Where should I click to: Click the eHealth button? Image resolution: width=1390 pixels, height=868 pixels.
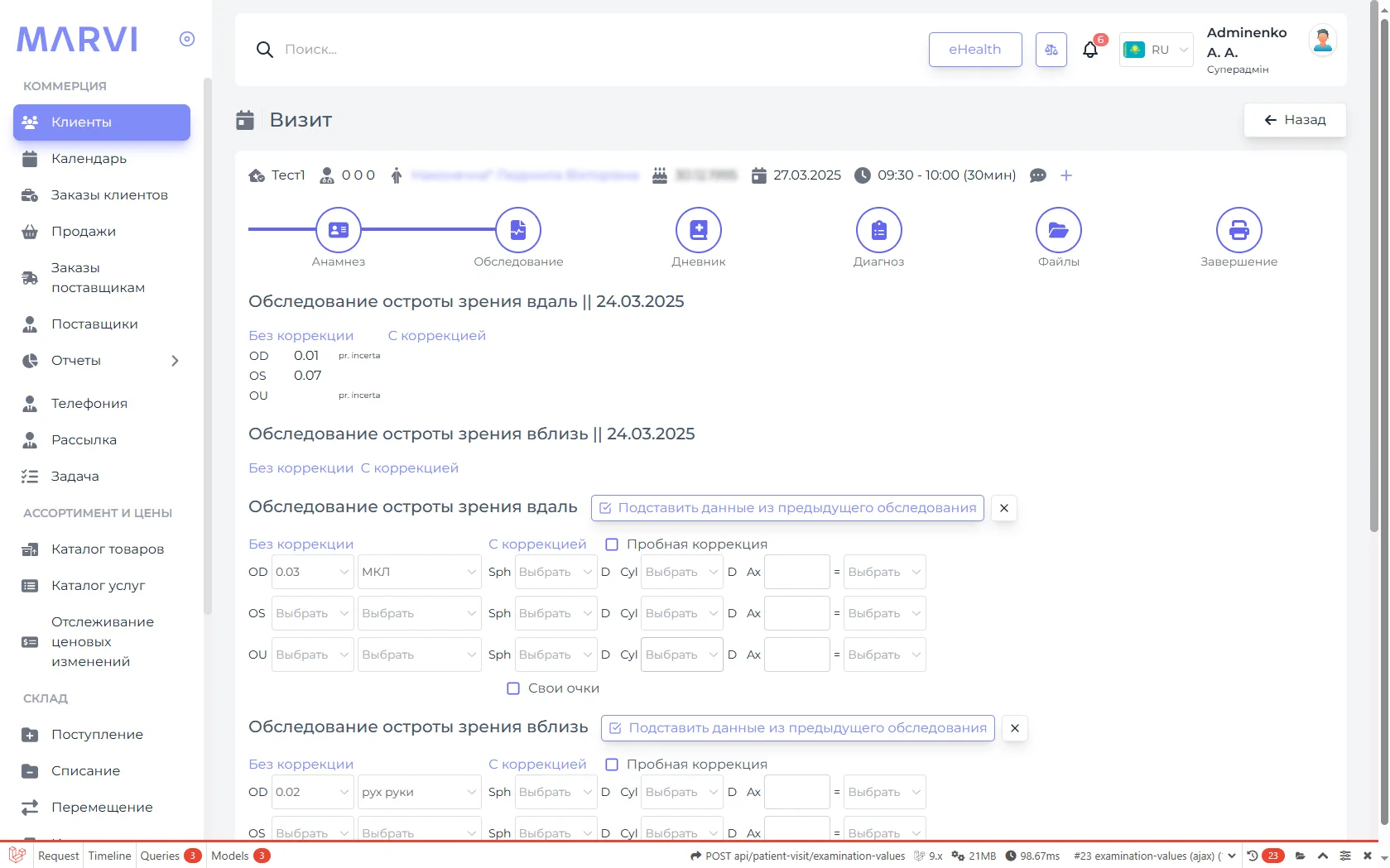click(x=975, y=50)
